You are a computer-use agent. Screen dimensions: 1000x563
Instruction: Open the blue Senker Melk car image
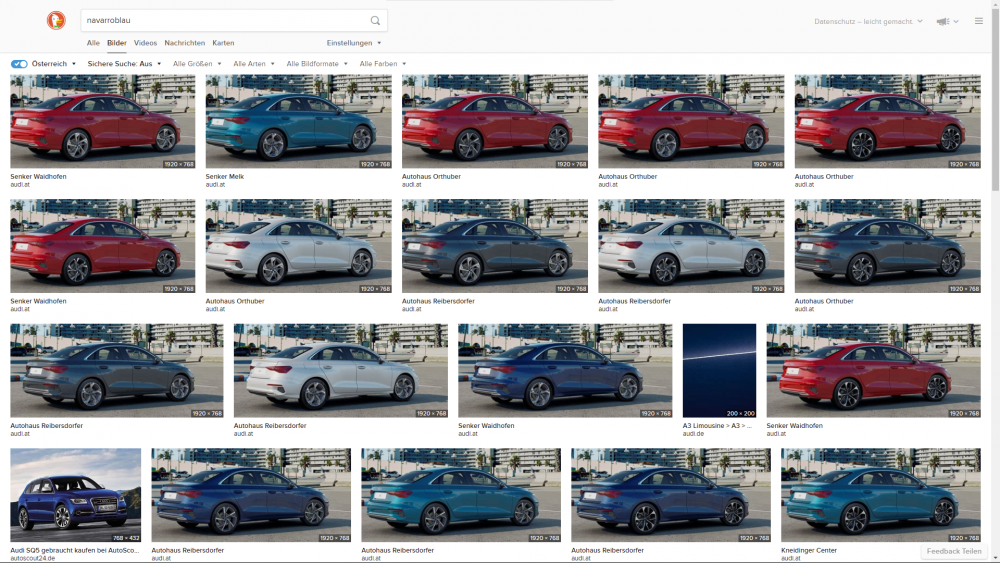point(298,121)
